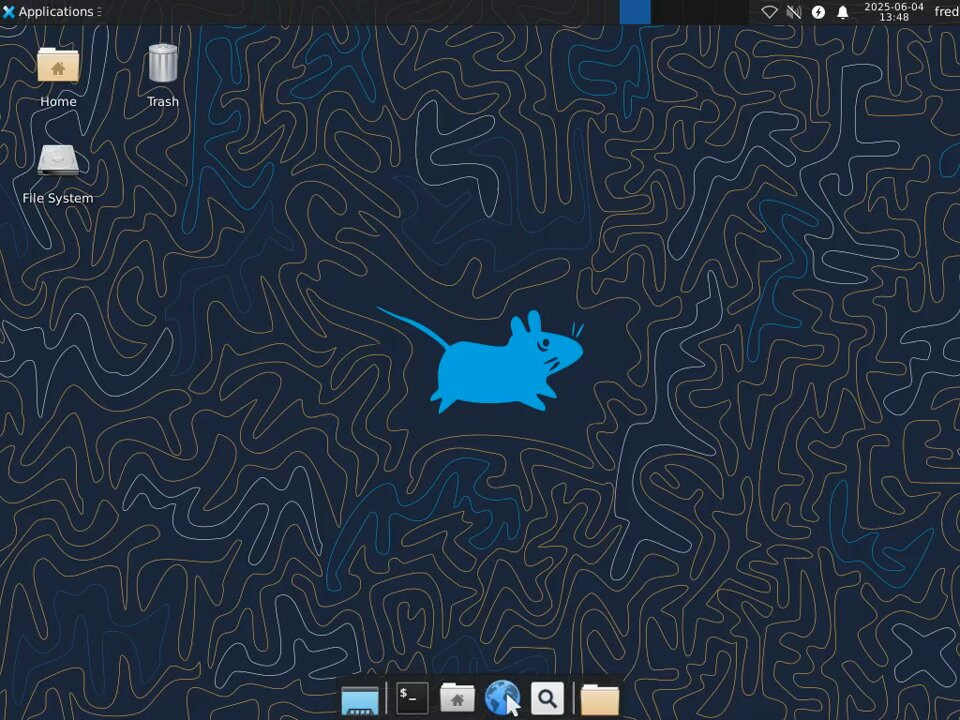Open the notifications bell icon

[x=842, y=12]
